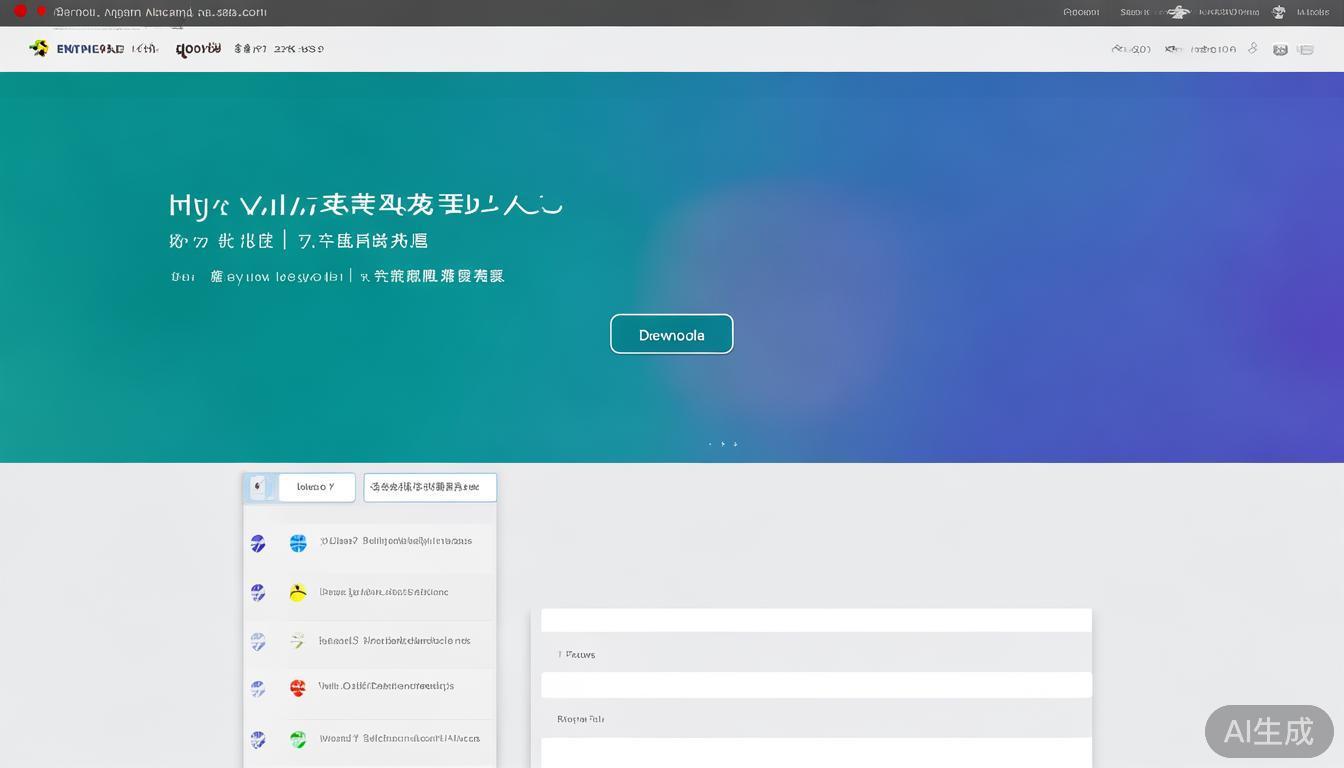
Task: Open the grid apps icon in the header
Action: pyautogui.click(x=1281, y=48)
